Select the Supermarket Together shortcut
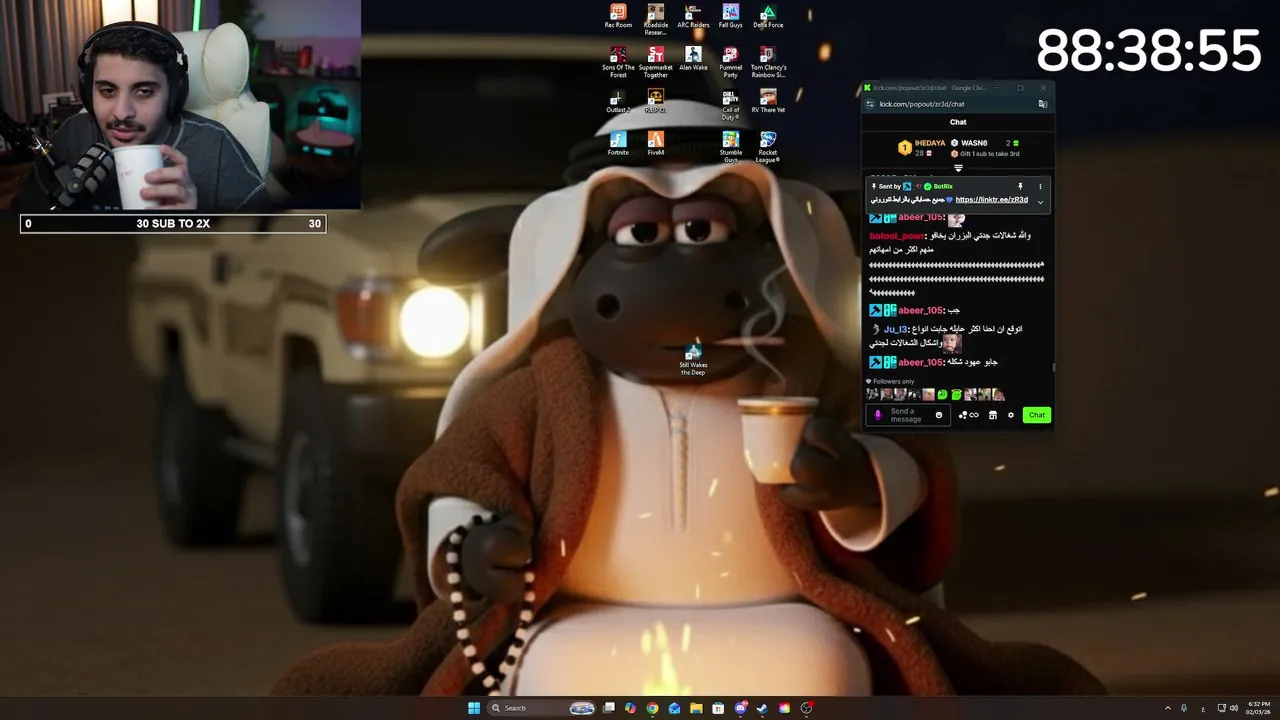1280x720 pixels. [x=655, y=61]
